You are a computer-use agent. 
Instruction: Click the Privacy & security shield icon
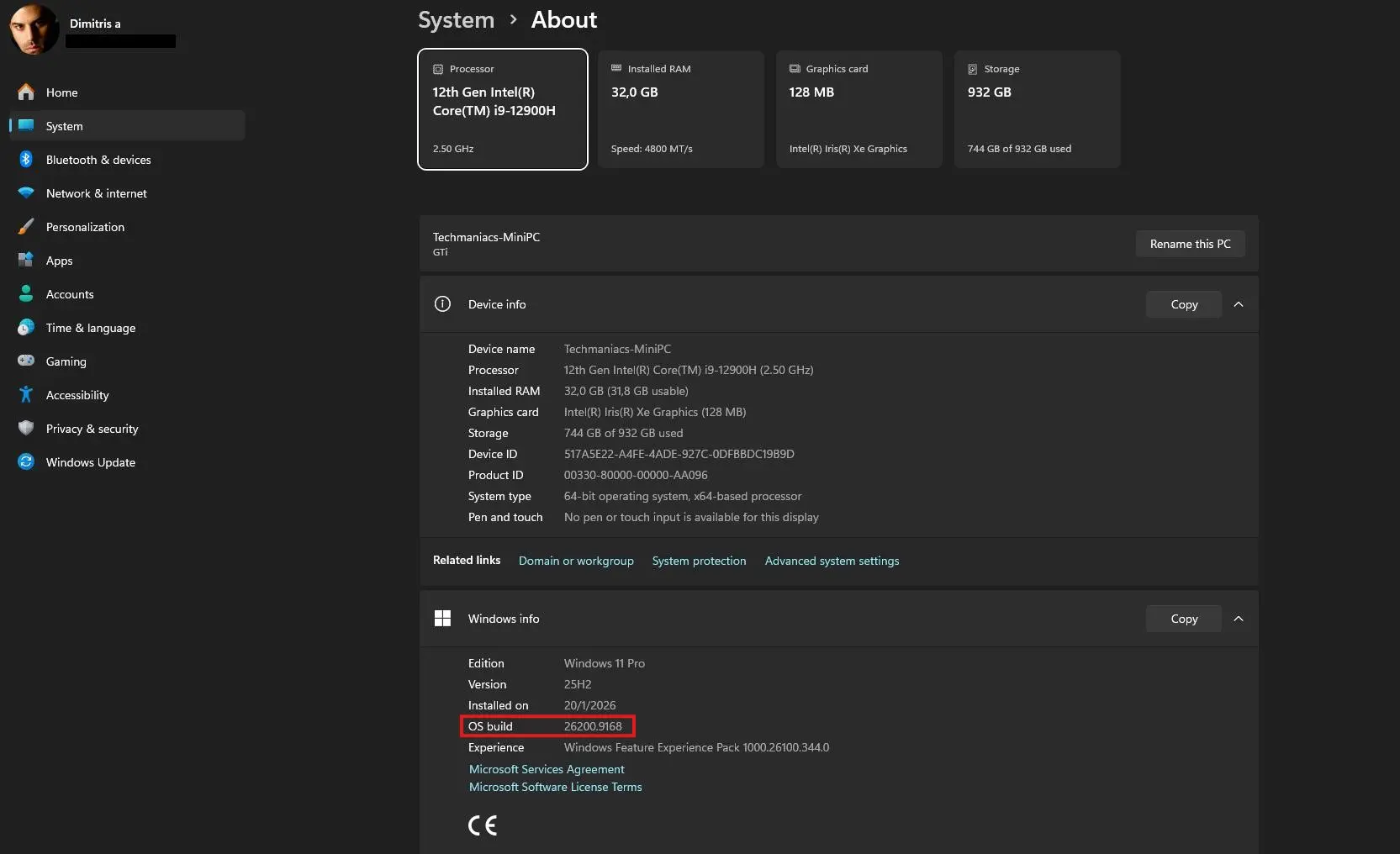[26, 429]
